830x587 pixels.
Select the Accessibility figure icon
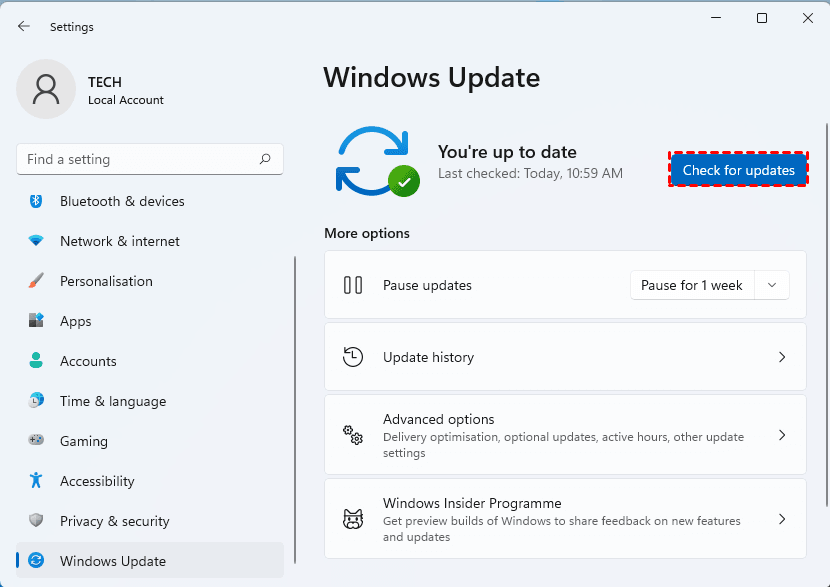pos(36,480)
